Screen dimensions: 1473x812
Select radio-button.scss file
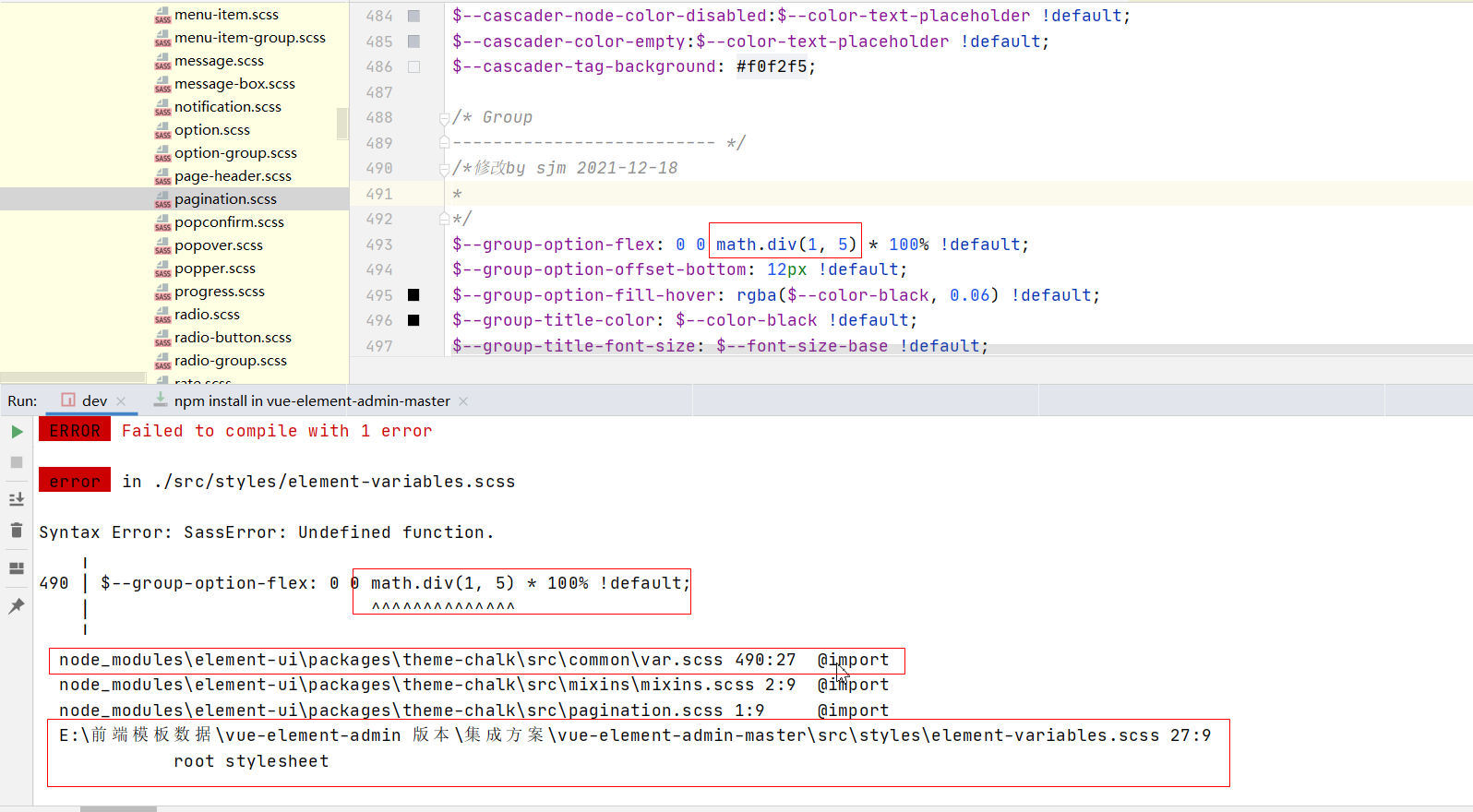click(233, 338)
